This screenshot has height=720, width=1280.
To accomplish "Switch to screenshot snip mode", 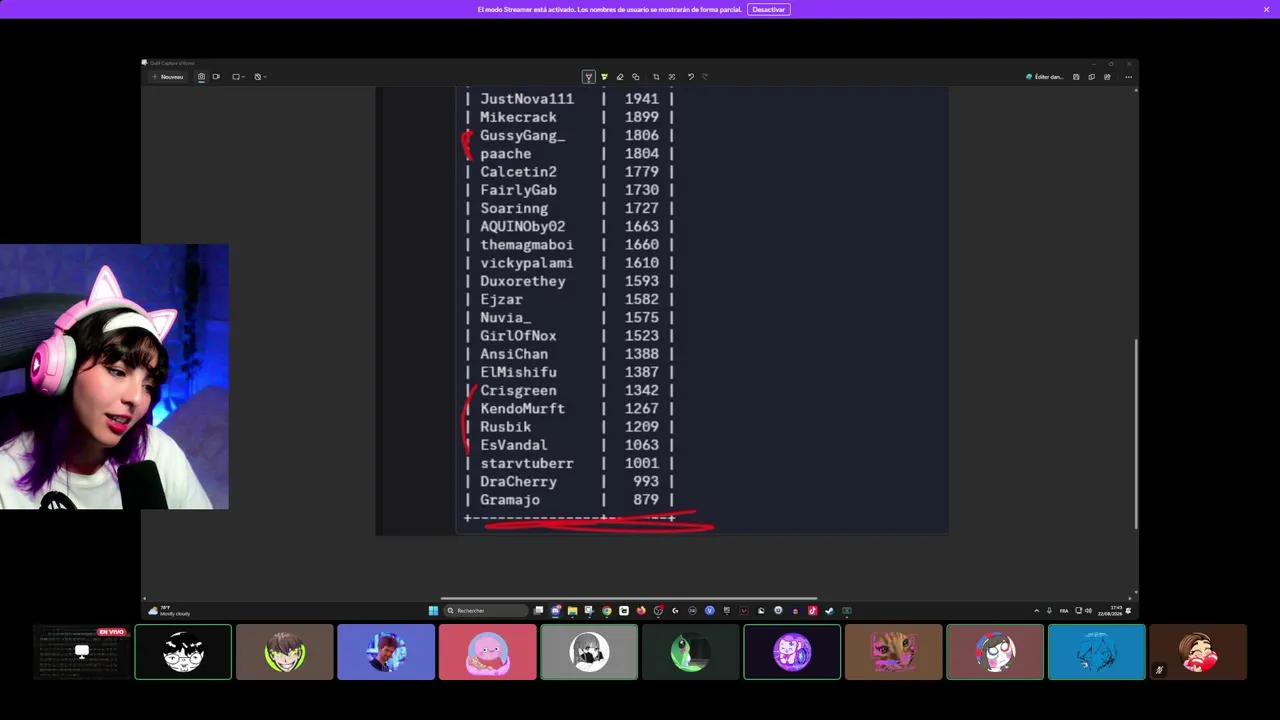I will [201, 77].
